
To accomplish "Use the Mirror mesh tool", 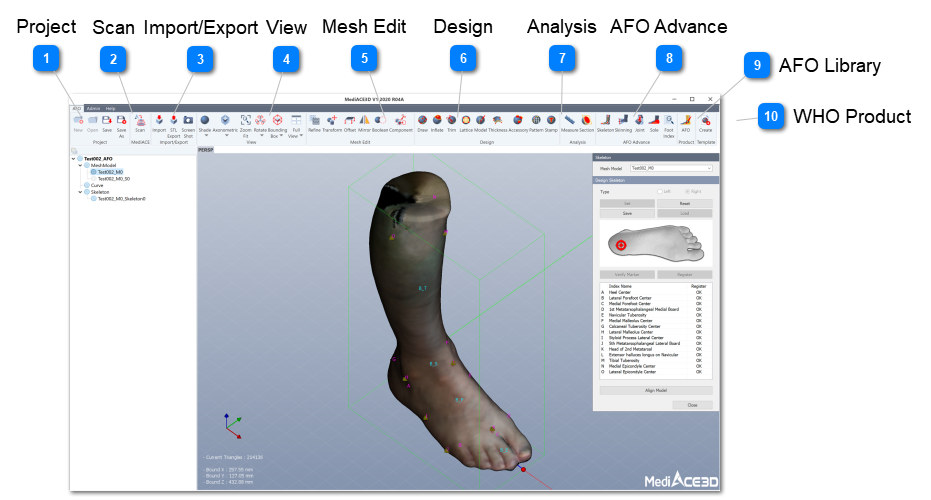I will [365, 123].
